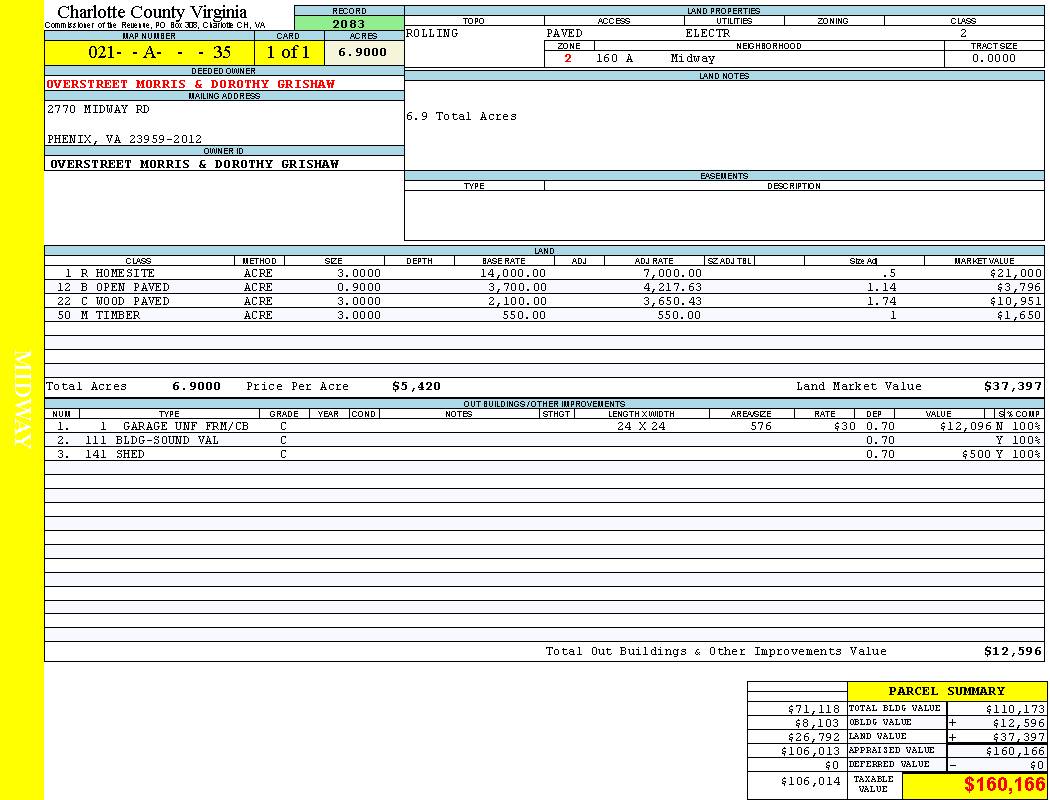Image resolution: width=1050 pixels, height=800 pixels.
Task: Click the owner ID name field
Action: pyautogui.click(x=194, y=164)
